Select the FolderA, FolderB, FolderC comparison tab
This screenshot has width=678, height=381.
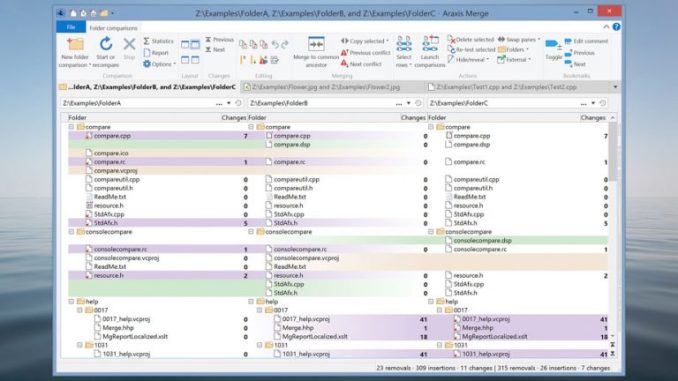pos(148,87)
